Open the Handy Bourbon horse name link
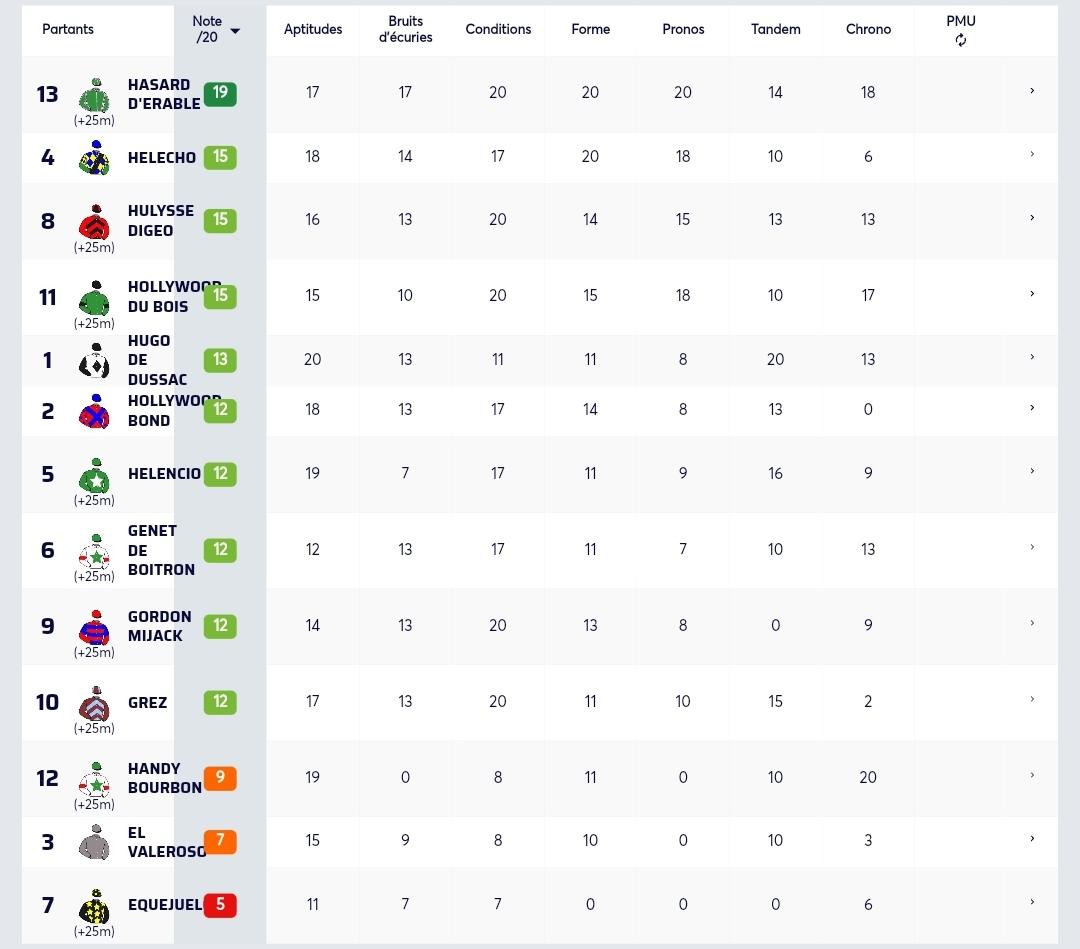 coord(164,778)
